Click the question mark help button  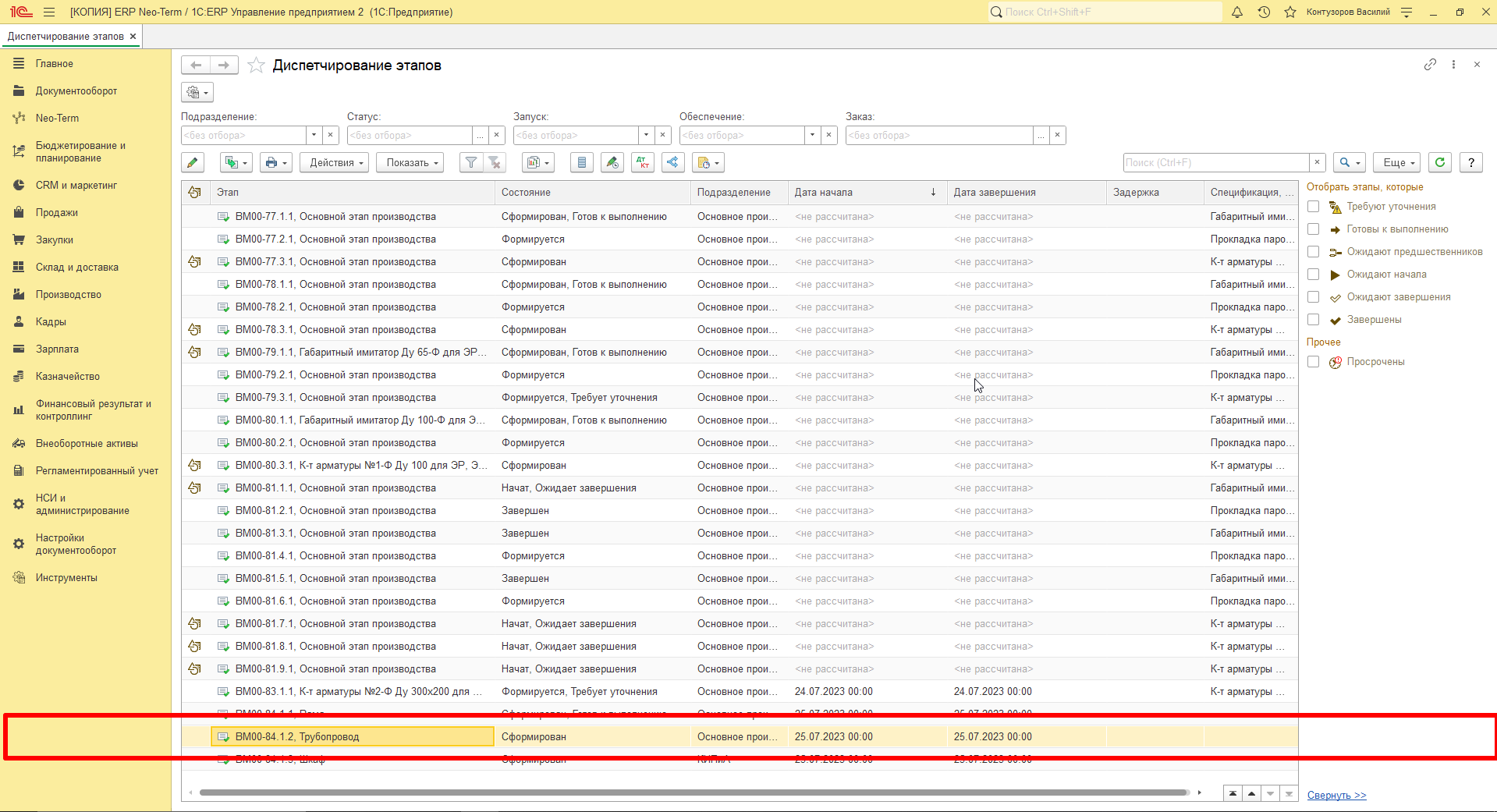[1471, 162]
